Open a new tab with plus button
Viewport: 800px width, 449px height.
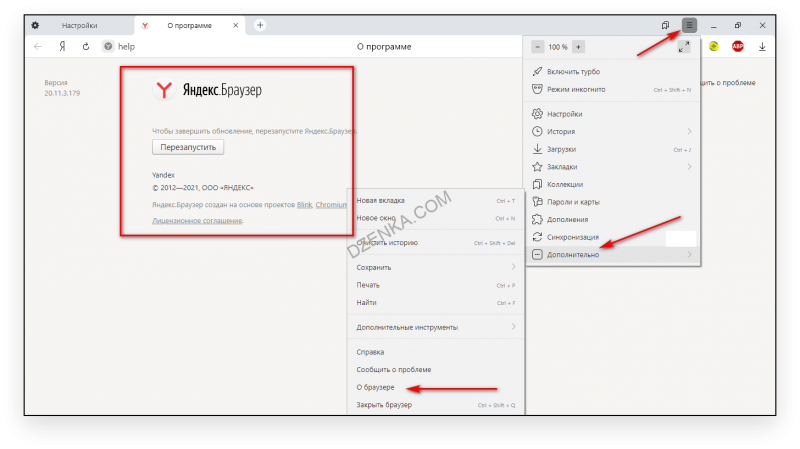[260, 25]
